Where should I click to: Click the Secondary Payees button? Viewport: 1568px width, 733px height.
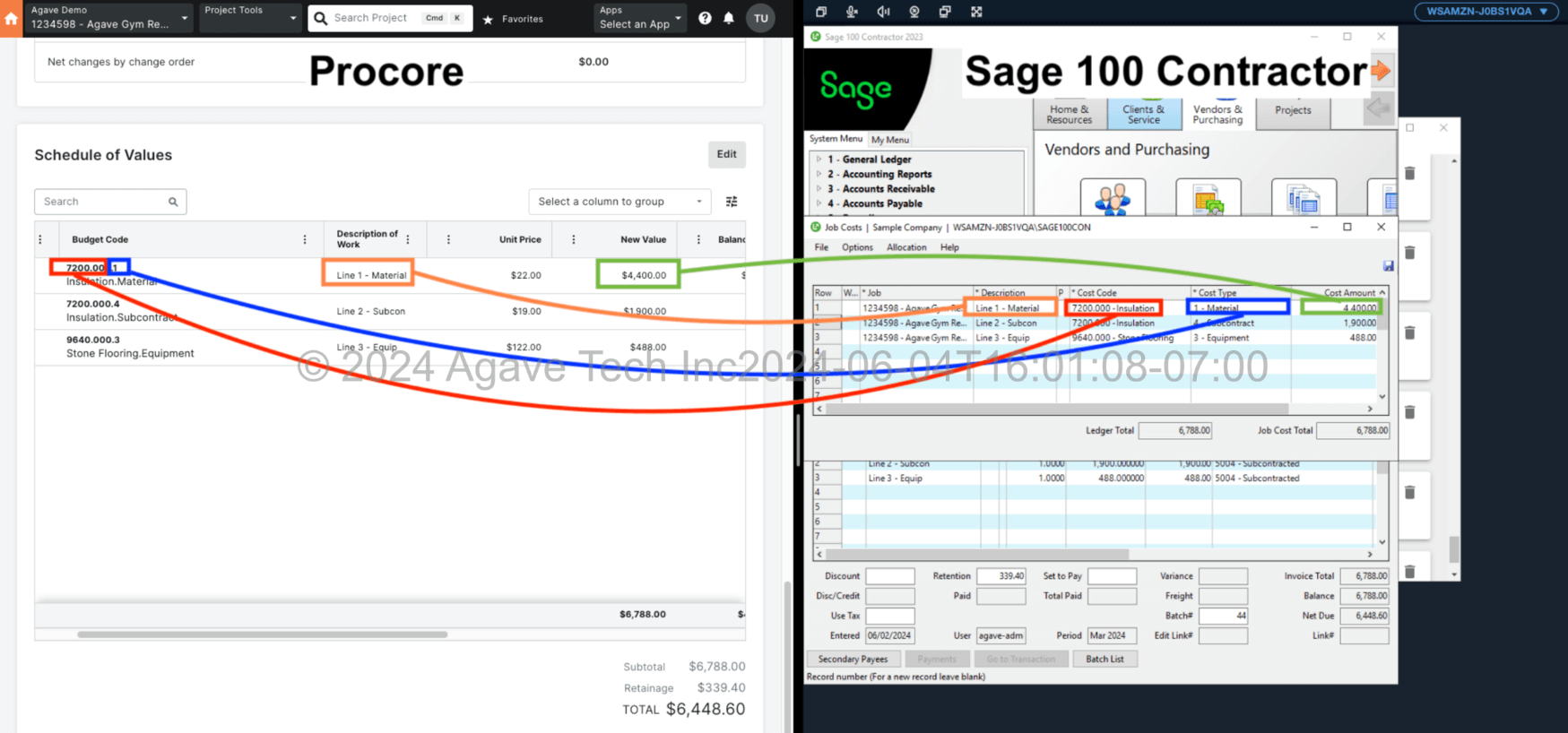[x=853, y=659]
